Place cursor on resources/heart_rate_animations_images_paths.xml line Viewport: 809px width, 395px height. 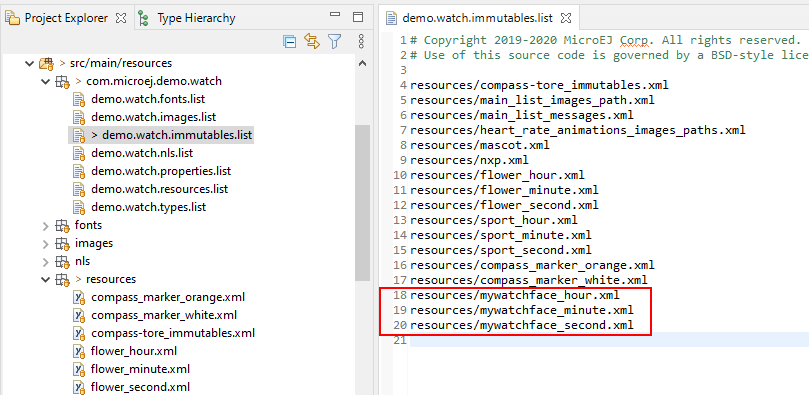[578, 130]
